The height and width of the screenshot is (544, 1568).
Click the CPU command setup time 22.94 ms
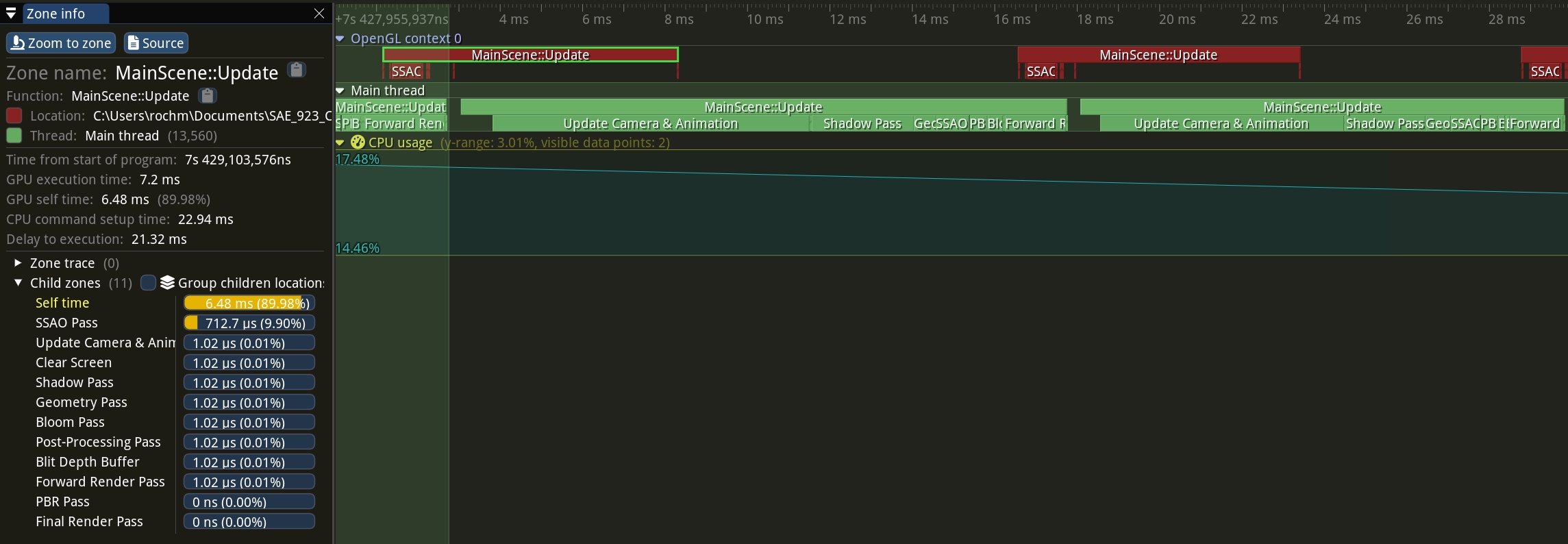pos(206,219)
